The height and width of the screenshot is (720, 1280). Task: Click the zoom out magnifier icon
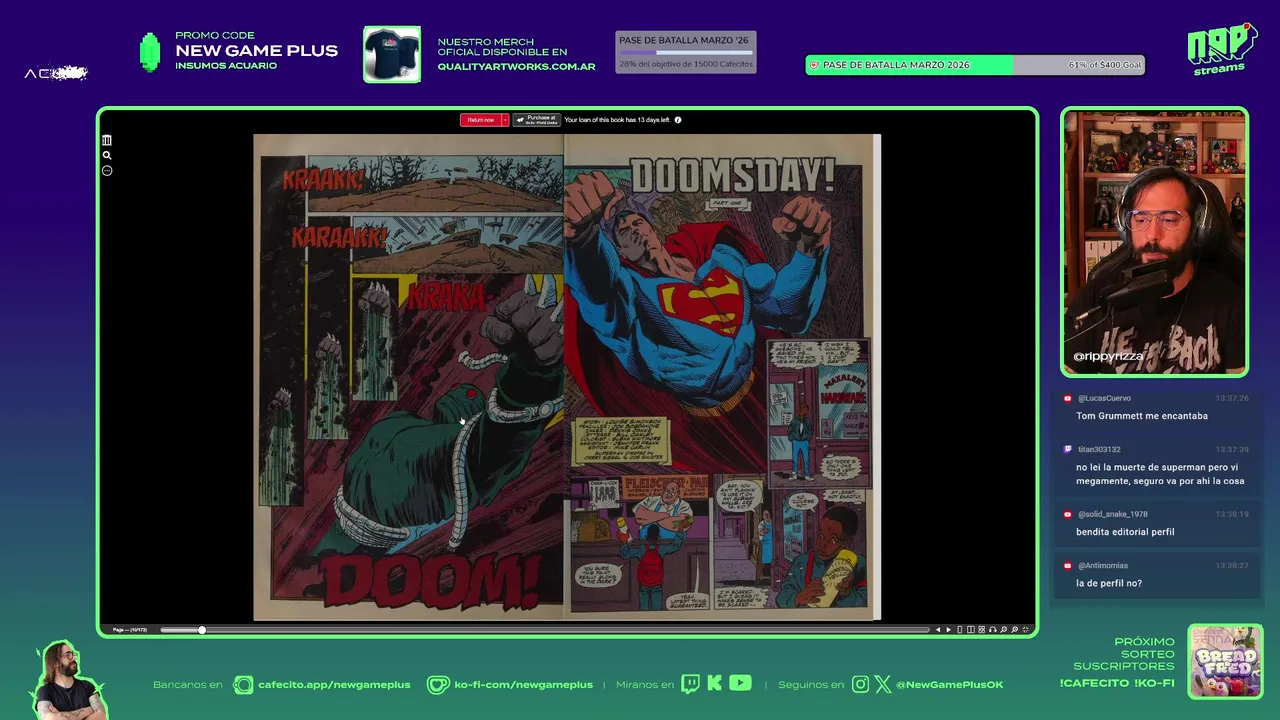(x=1004, y=630)
